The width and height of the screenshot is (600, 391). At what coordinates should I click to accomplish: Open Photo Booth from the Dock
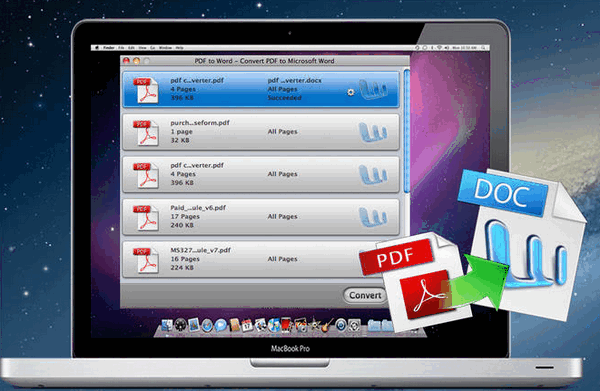[x=286, y=325]
